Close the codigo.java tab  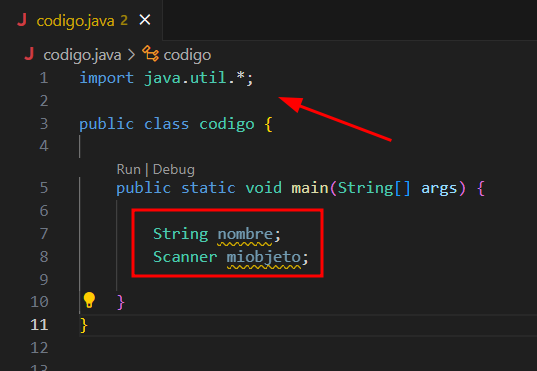[x=145, y=20]
